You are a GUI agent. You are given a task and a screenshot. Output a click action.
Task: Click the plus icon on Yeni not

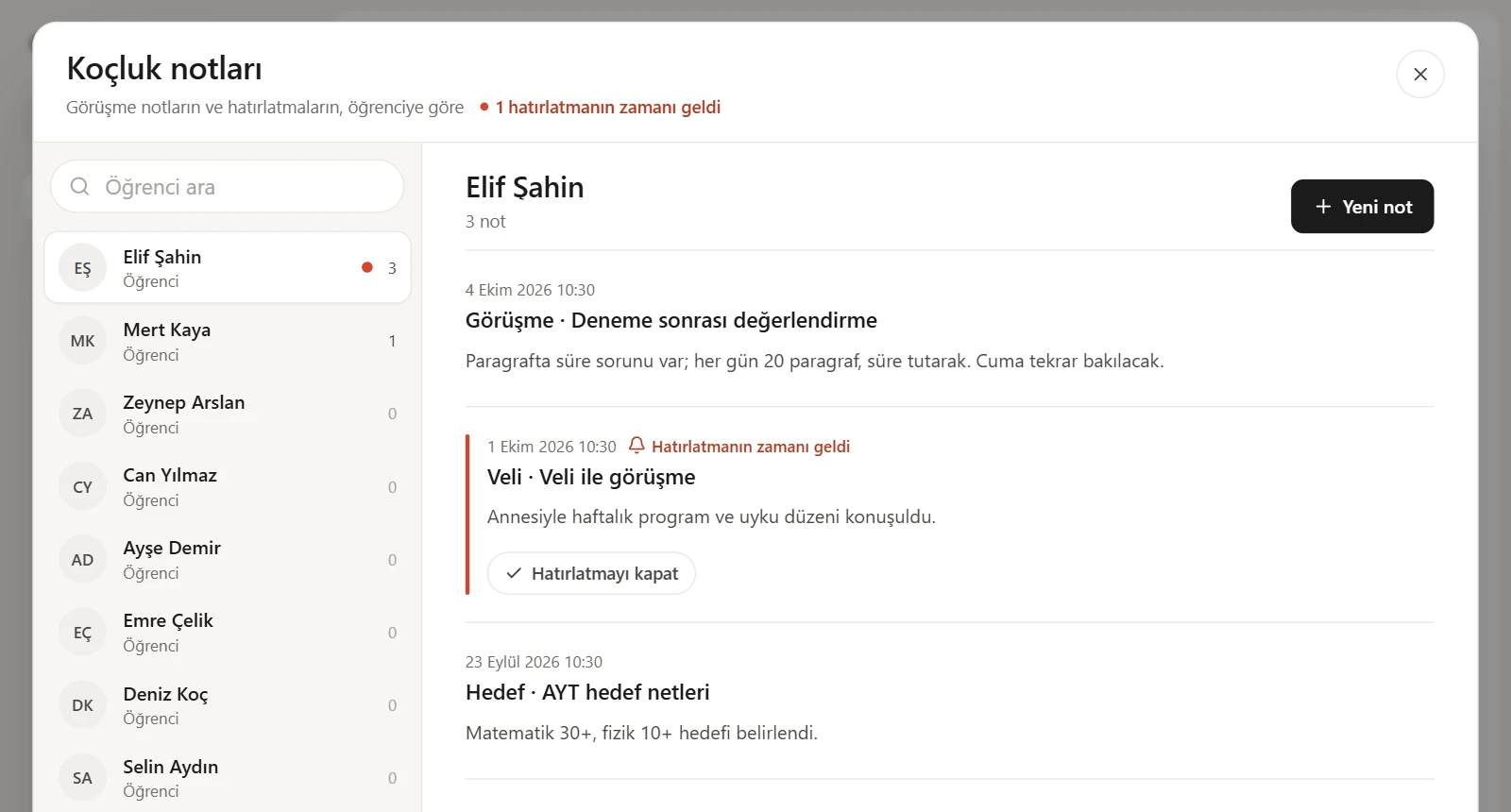(x=1323, y=206)
